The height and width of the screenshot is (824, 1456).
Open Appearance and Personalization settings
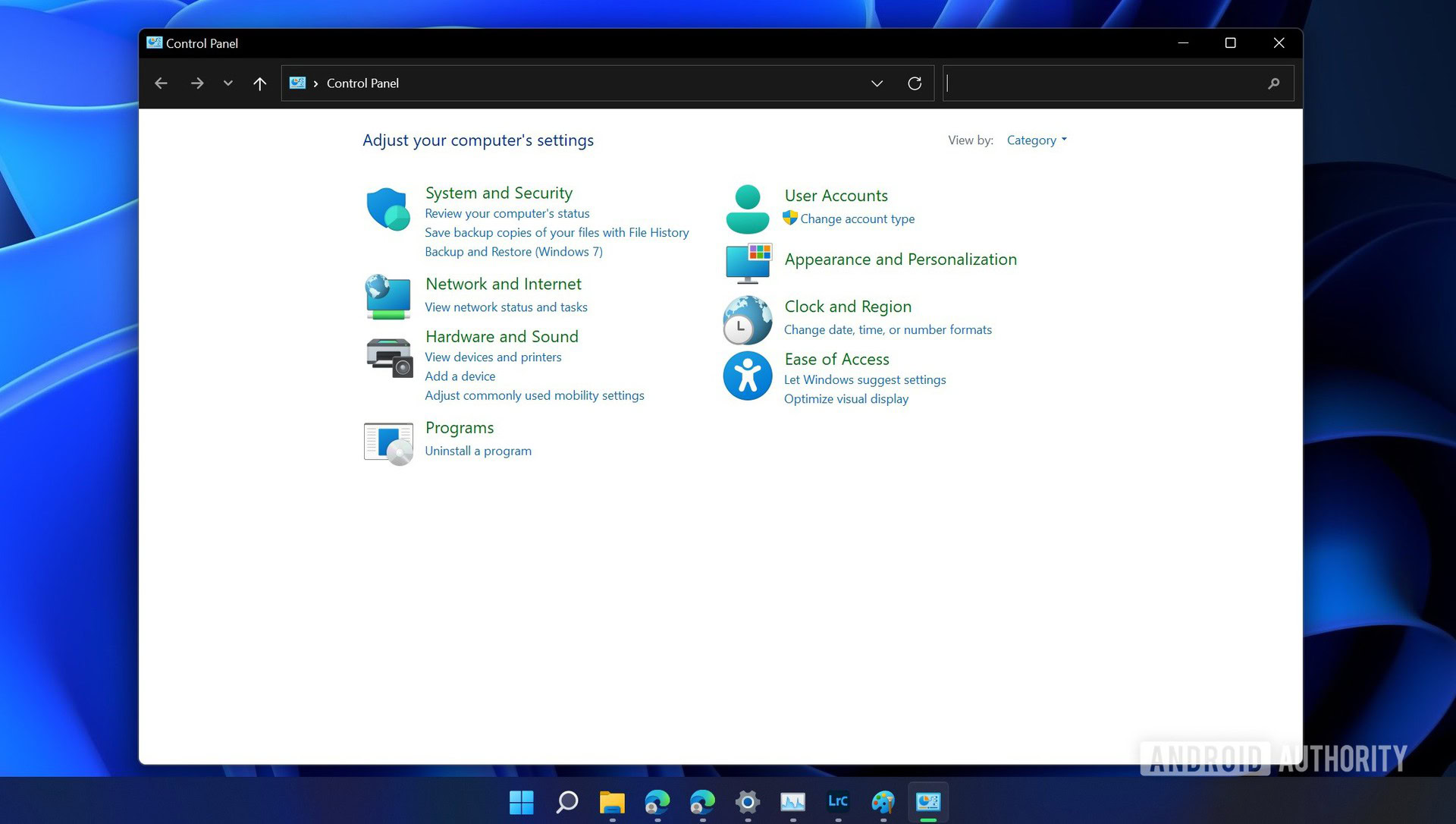(x=901, y=259)
